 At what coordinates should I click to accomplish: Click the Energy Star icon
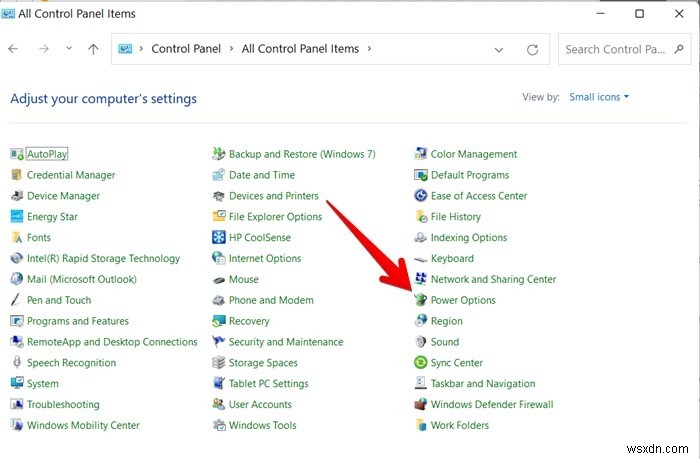click(x=17, y=217)
